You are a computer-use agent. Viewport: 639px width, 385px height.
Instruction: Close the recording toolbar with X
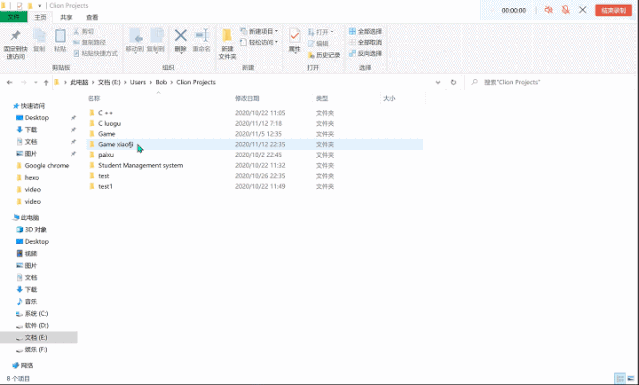point(583,10)
